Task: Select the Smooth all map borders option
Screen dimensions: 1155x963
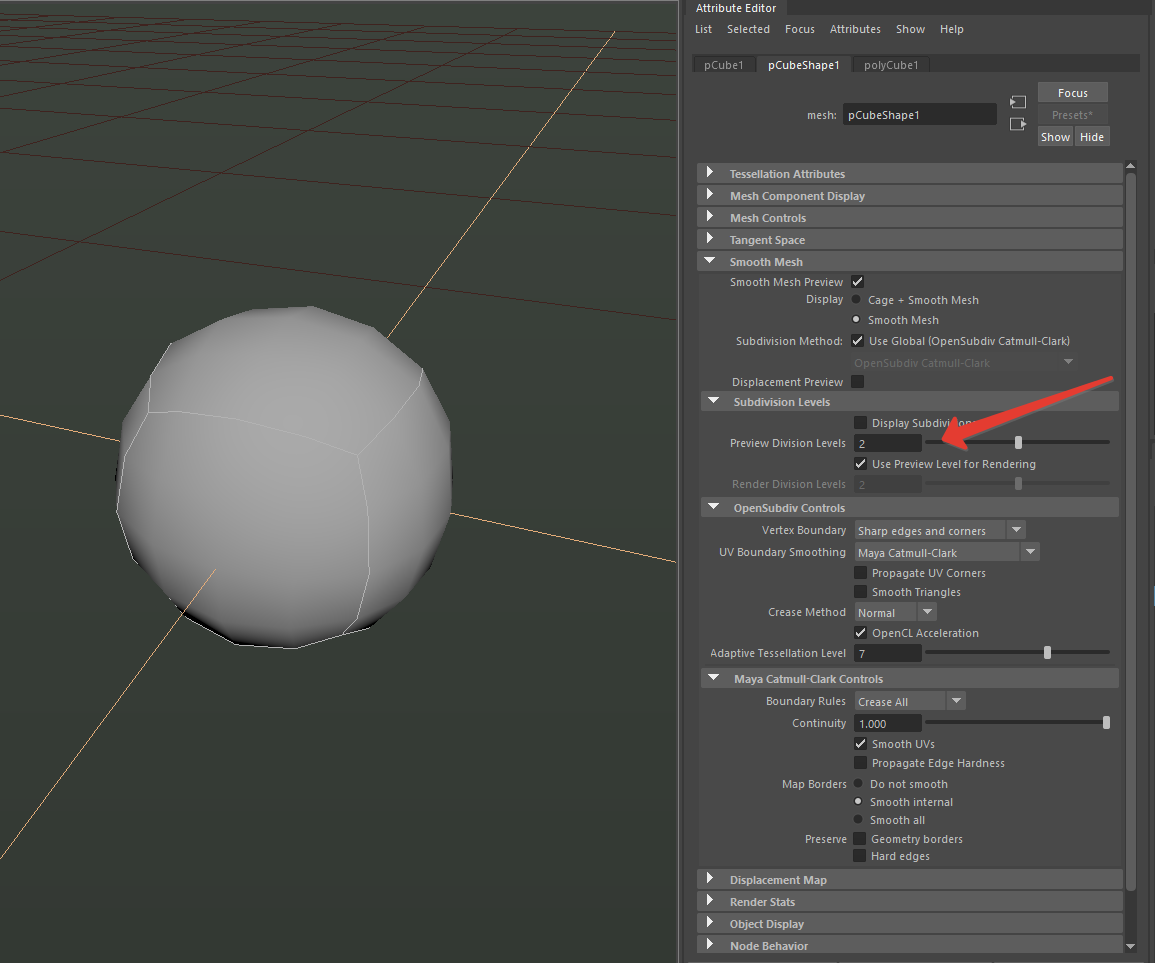Action: point(857,820)
